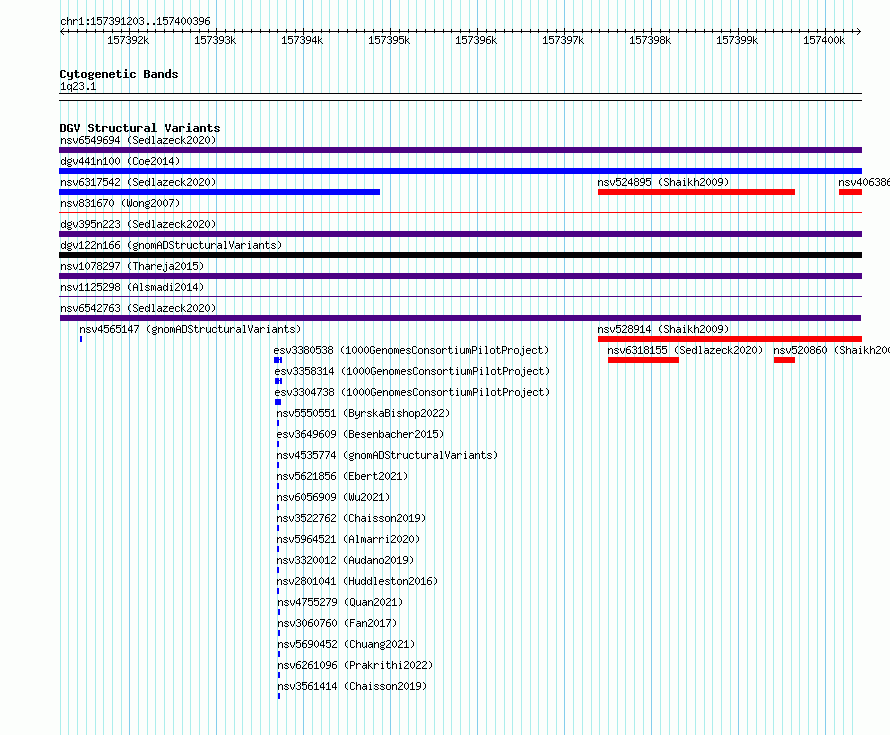Click the red nsv524895 variant bar
Image resolution: width=890 pixels, height=735 pixels.
coord(696,192)
